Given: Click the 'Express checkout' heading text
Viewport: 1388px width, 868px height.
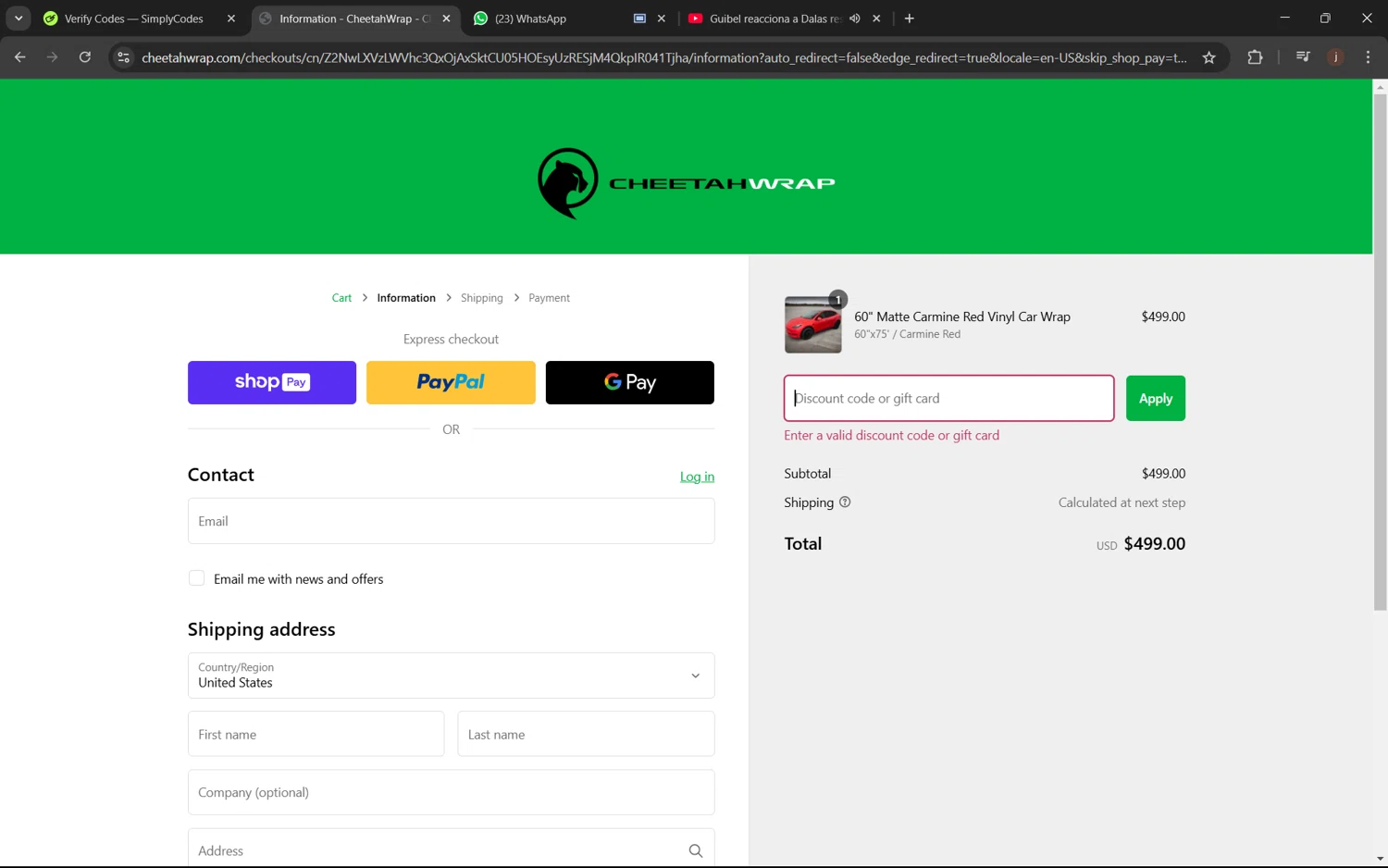Looking at the screenshot, I should coord(451,340).
